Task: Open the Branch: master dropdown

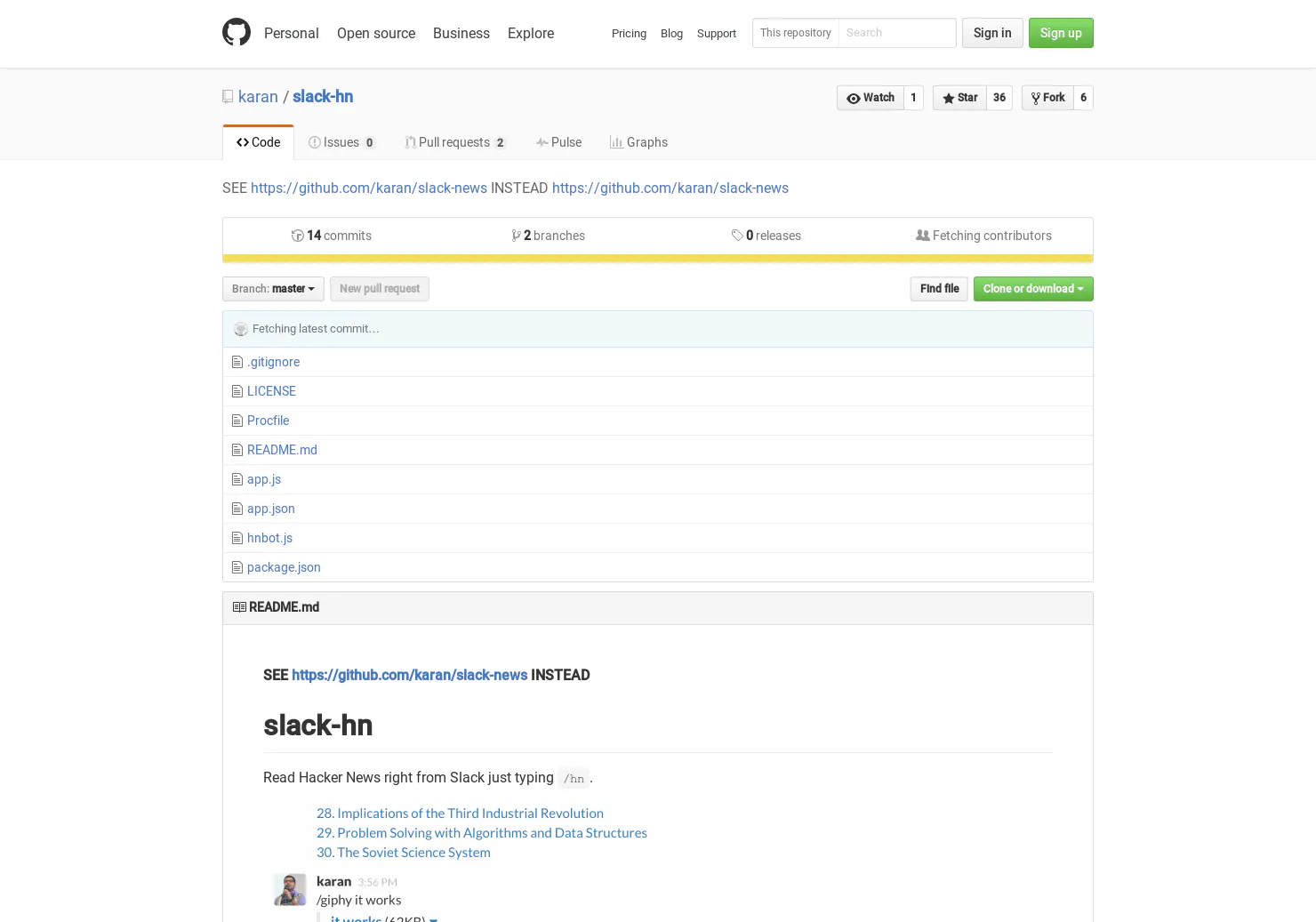Action: coord(273,289)
